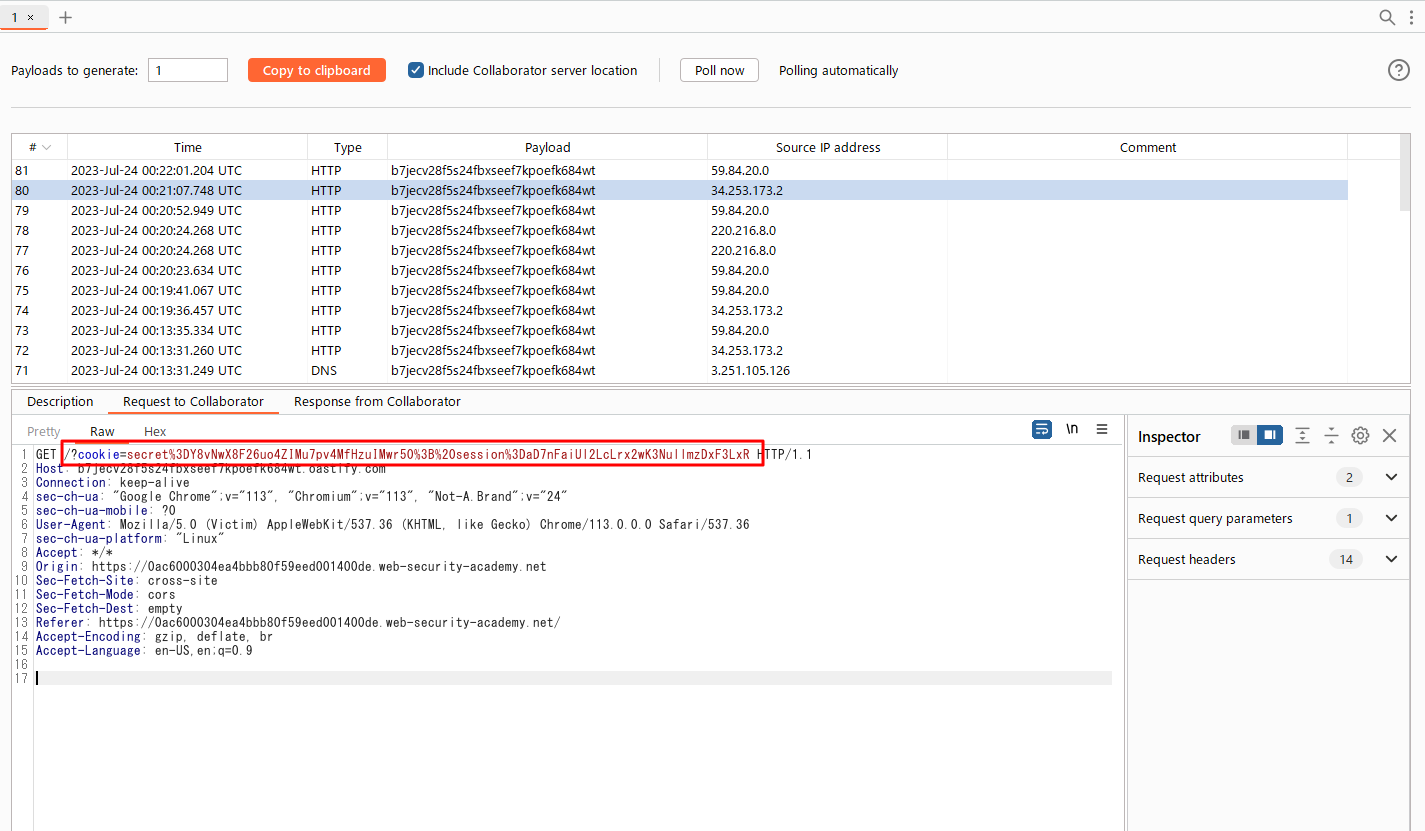This screenshot has height=831, width=1425.
Task: Select tab 1
Action: coord(14,17)
